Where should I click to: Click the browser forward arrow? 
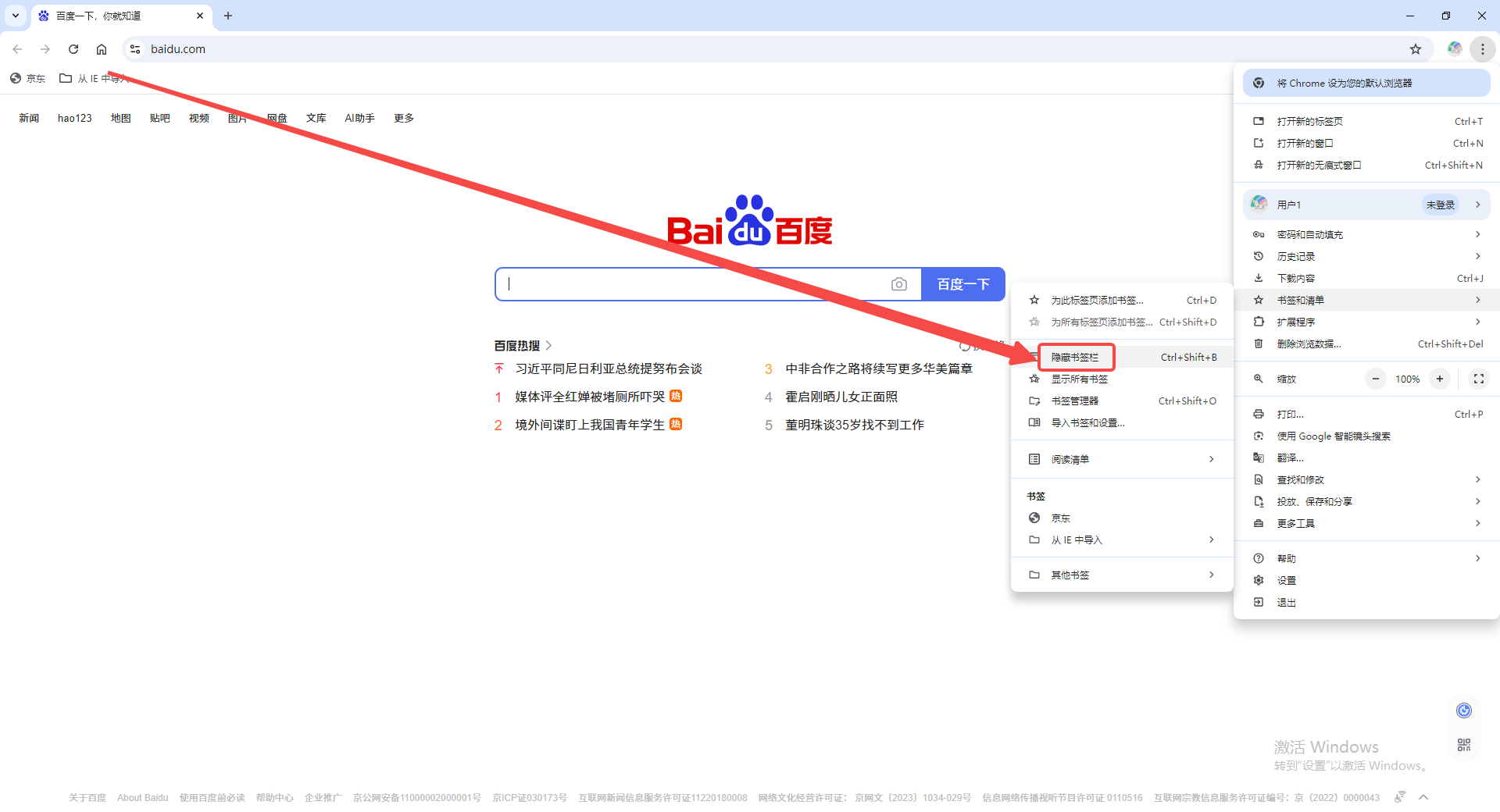45,49
